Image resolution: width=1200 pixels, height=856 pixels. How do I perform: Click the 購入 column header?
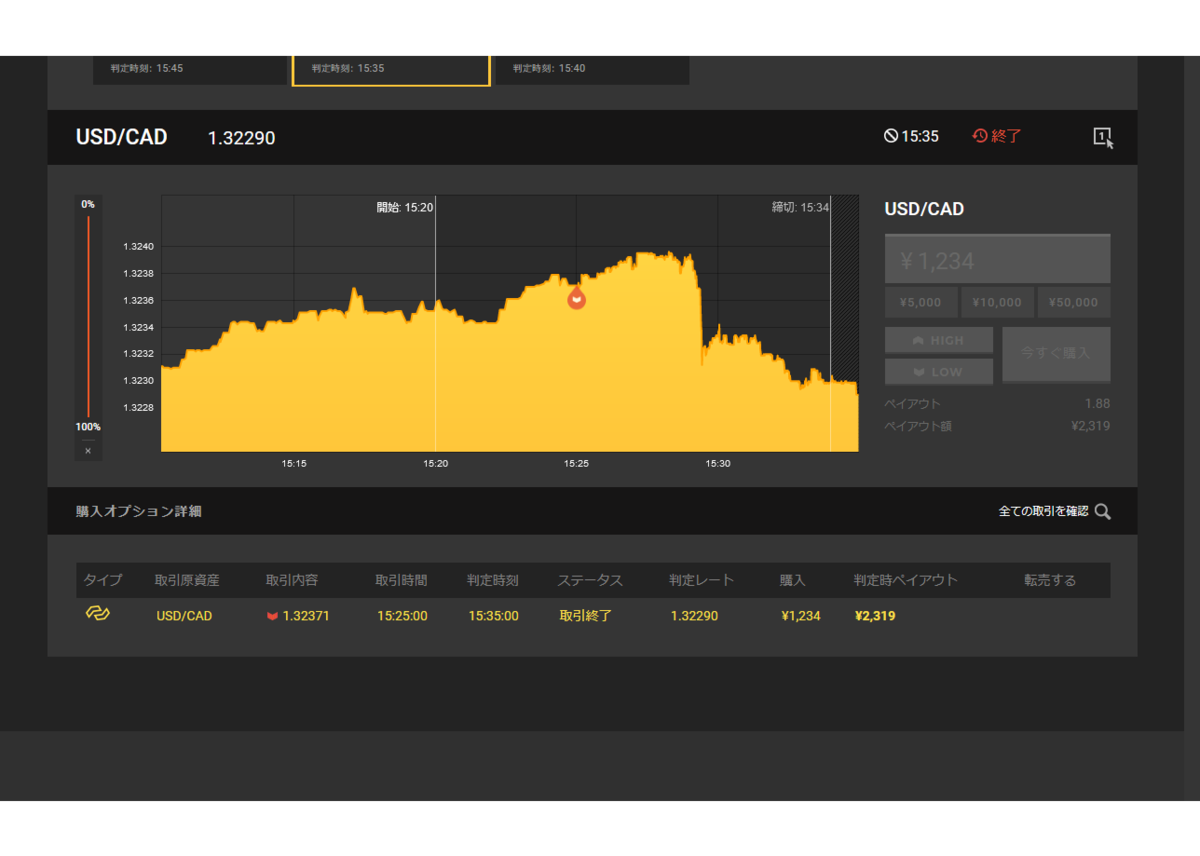click(793, 580)
